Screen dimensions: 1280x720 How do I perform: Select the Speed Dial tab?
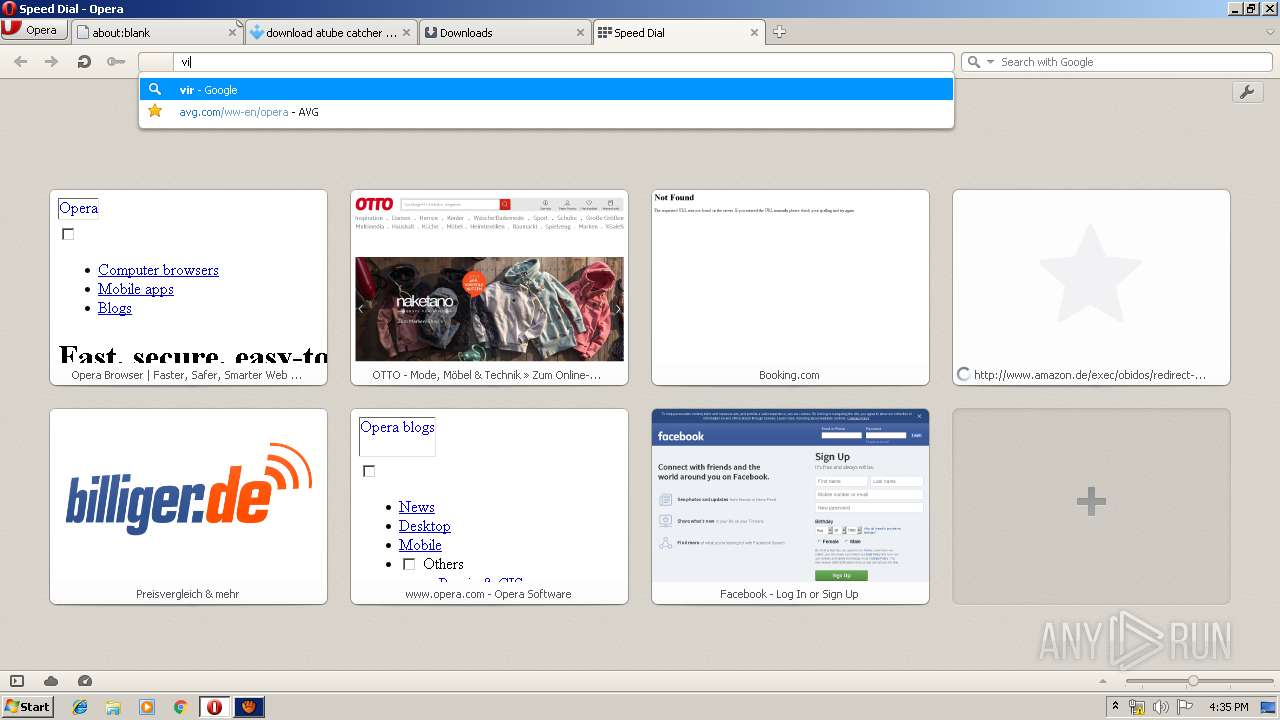tap(678, 32)
